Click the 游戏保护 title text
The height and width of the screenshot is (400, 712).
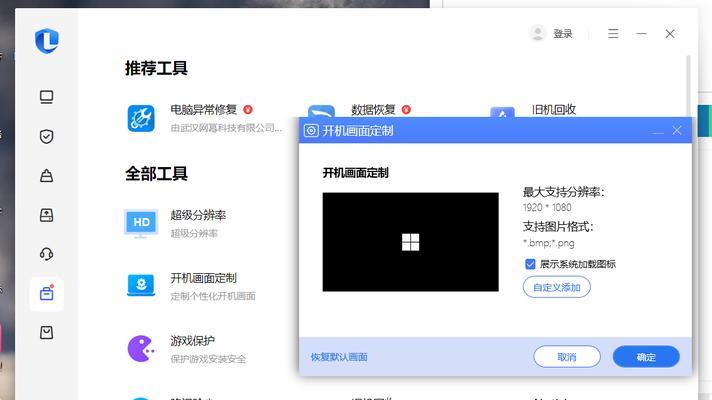click(193, 341)
